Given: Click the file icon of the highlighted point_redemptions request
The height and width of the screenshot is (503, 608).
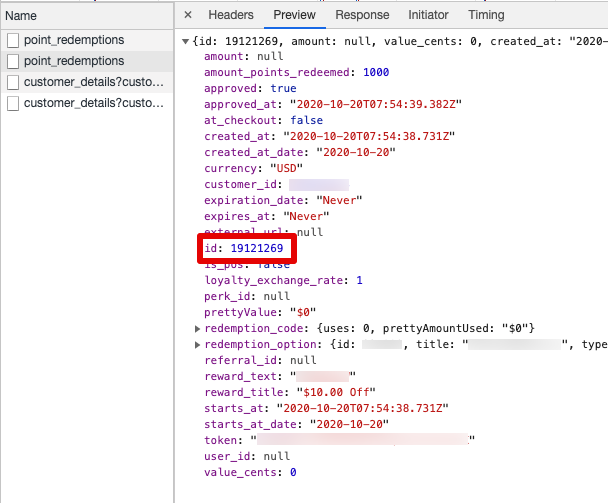Looking at the screenshot, I should click(x=13, y=61).
